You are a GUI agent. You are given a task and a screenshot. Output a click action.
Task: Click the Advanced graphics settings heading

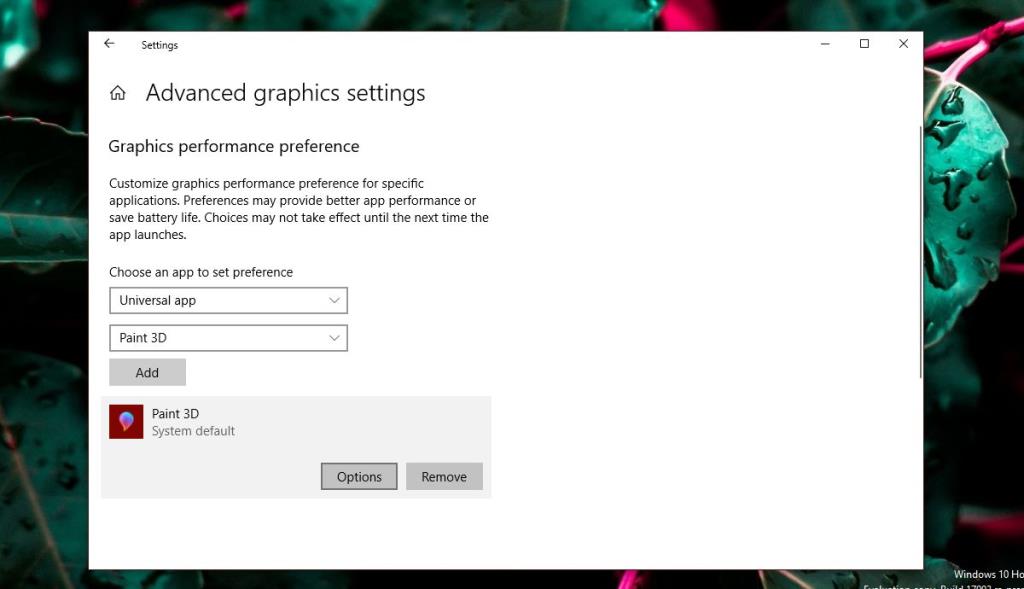click(x=285, y=92)
